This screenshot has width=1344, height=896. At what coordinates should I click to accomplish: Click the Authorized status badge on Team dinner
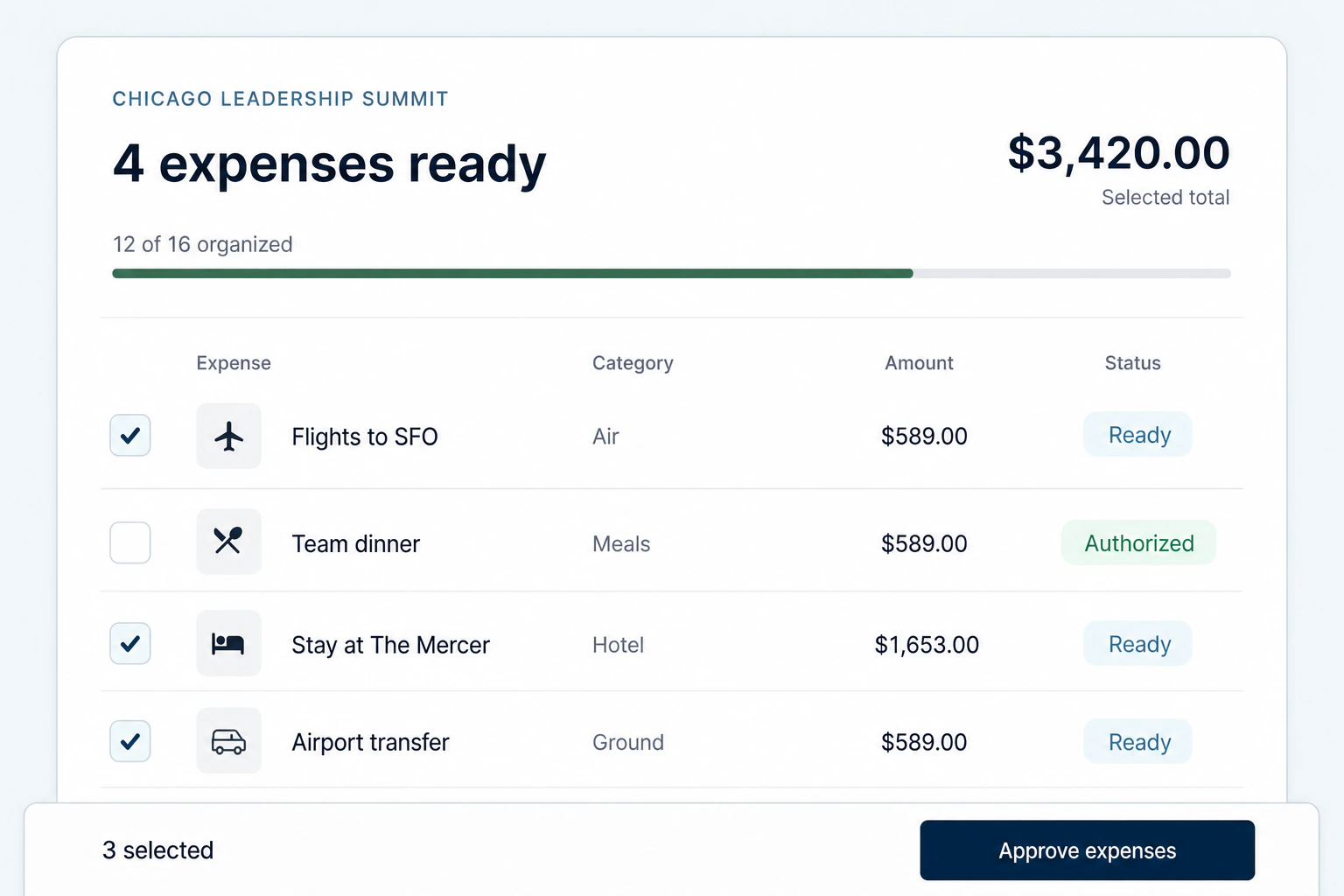tap(1138, 542)
